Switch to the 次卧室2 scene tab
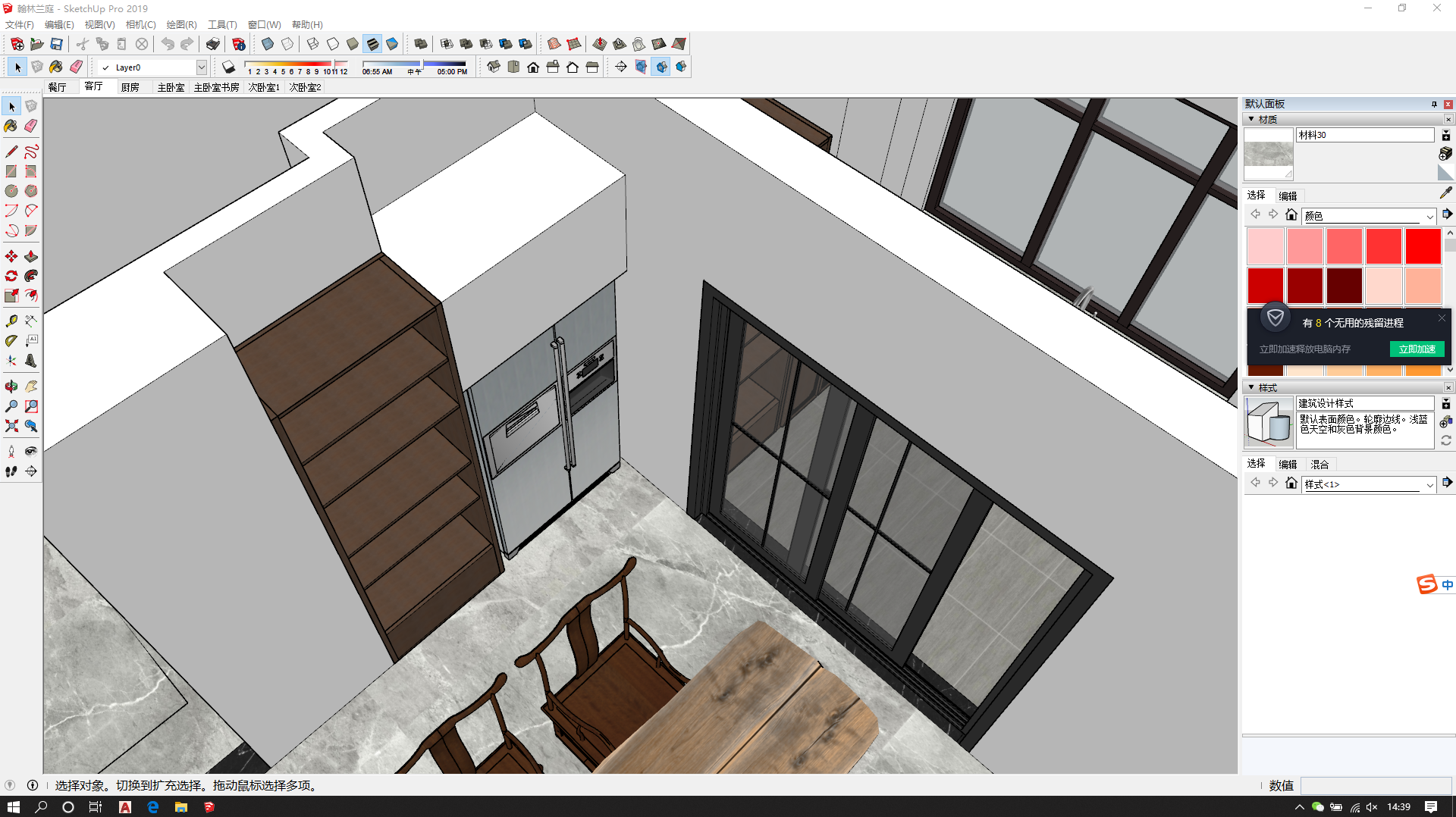Image resolution: width=1456 pixels, height=817 pixels. coord(306,87)
